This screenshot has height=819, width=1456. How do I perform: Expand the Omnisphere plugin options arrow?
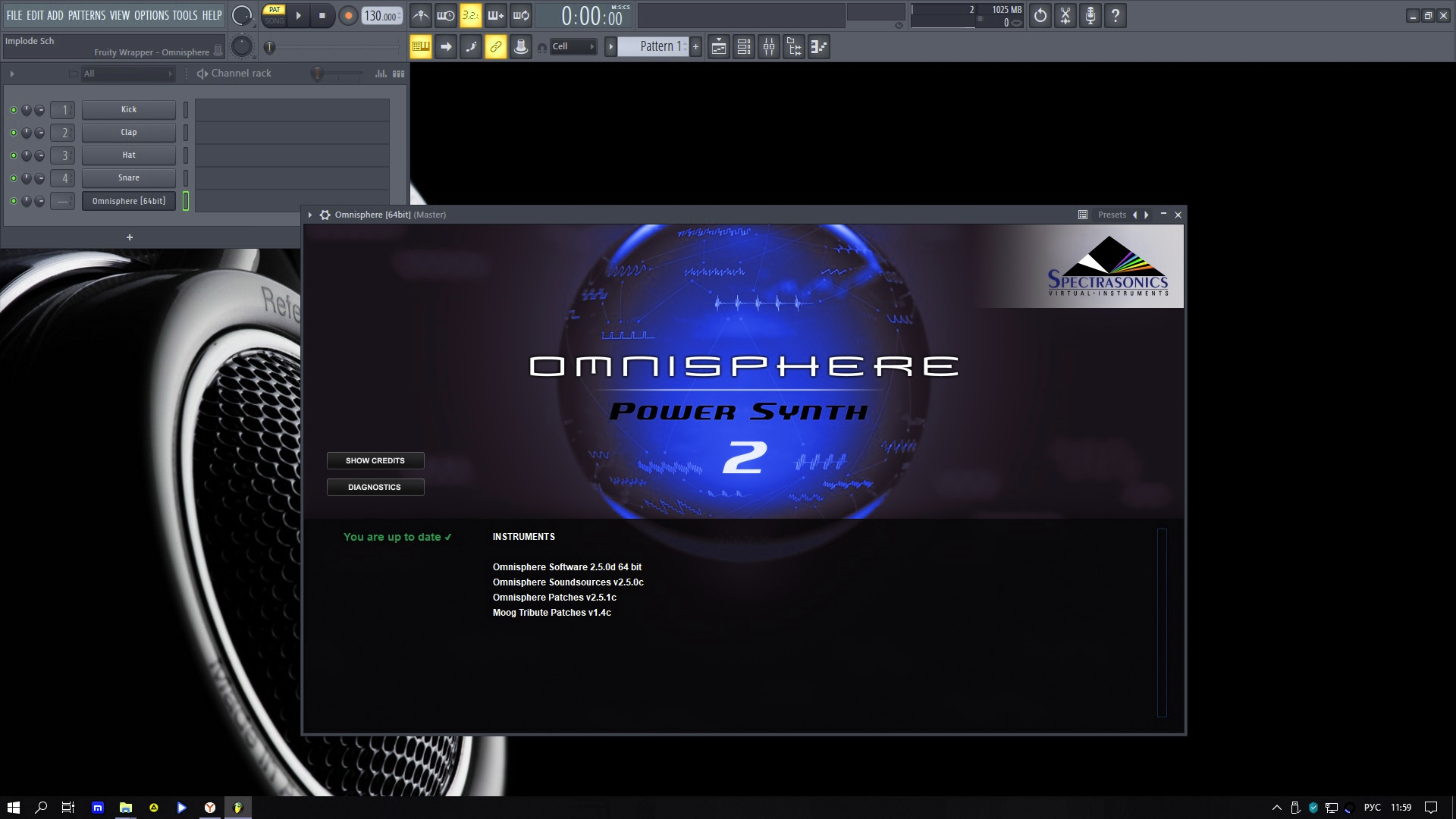pyautogui.click(x=310, y=215)
